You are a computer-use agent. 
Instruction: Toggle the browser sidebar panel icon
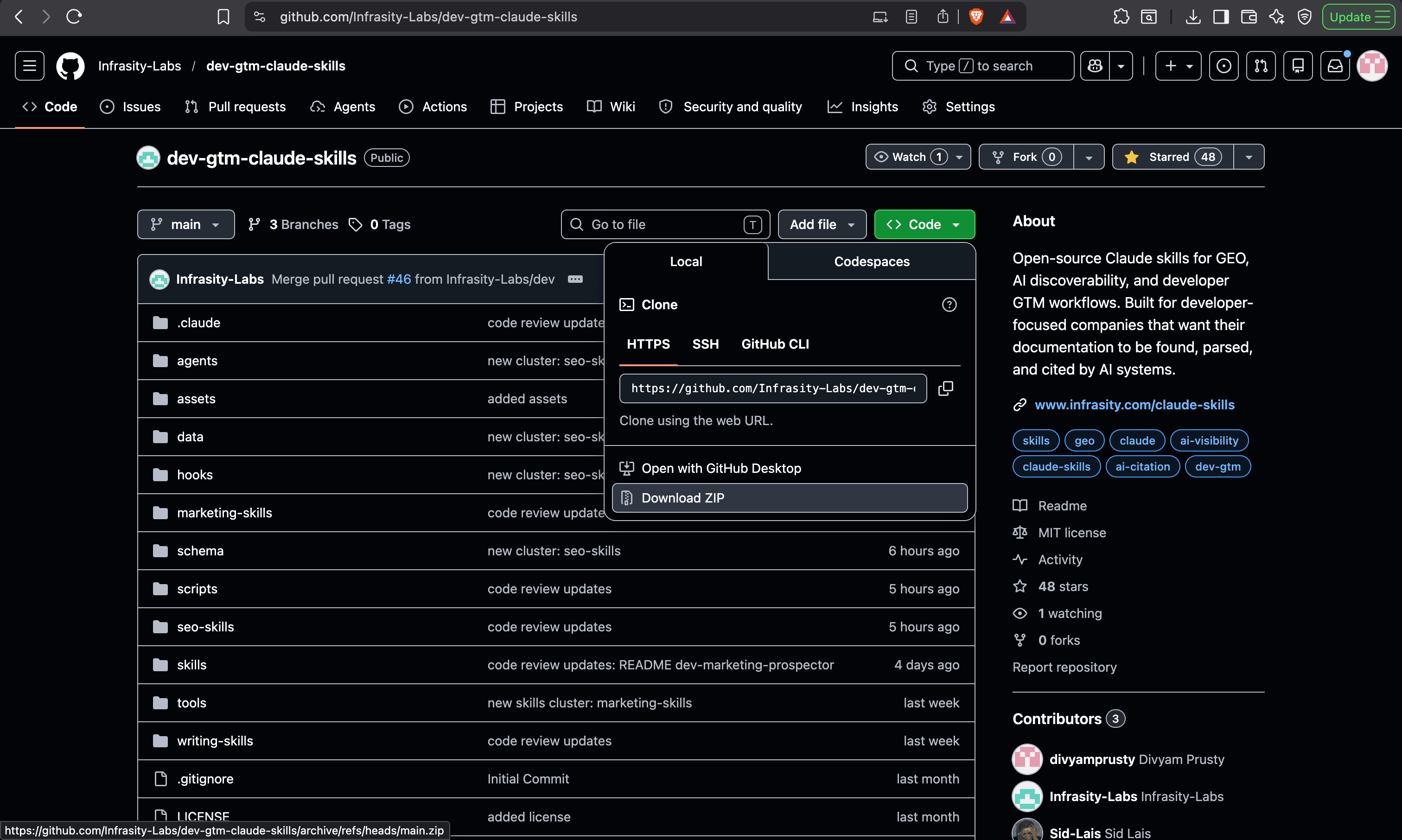[1221, 17]
